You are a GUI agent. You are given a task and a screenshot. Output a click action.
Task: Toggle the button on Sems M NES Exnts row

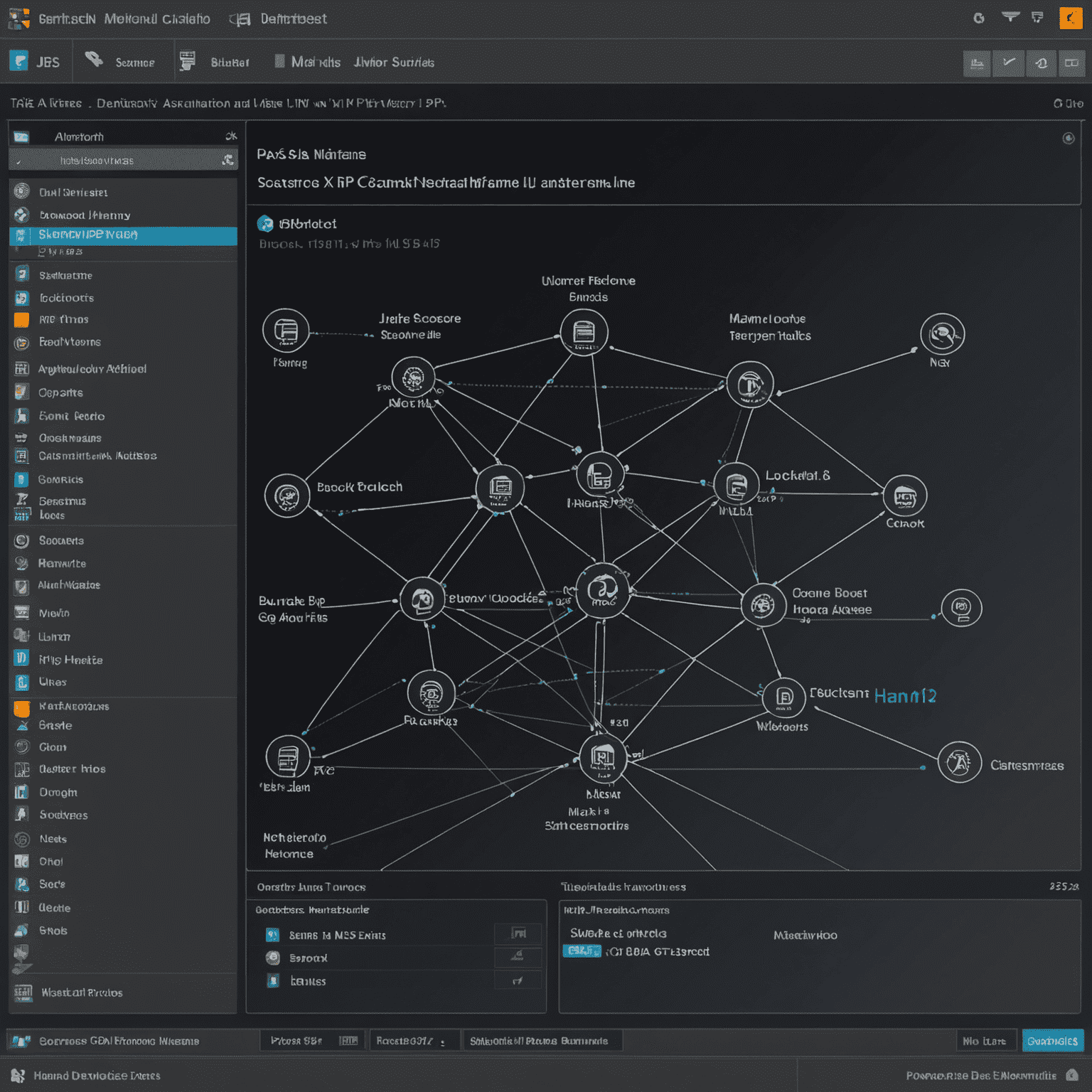(x=518, y=934)
